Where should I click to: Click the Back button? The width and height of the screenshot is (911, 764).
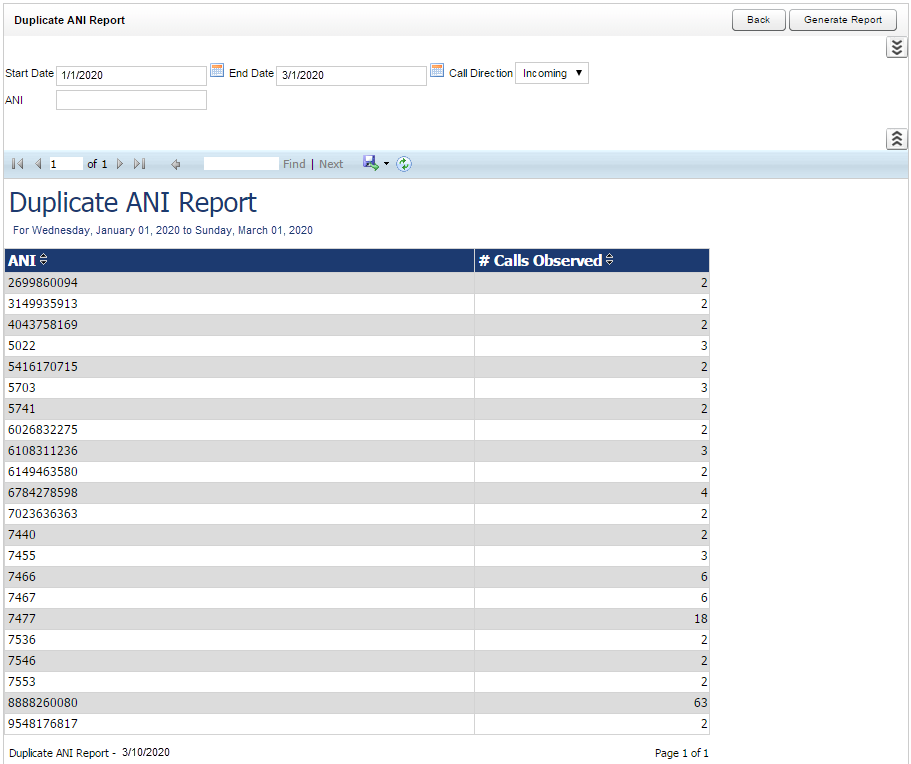point(758,20)
